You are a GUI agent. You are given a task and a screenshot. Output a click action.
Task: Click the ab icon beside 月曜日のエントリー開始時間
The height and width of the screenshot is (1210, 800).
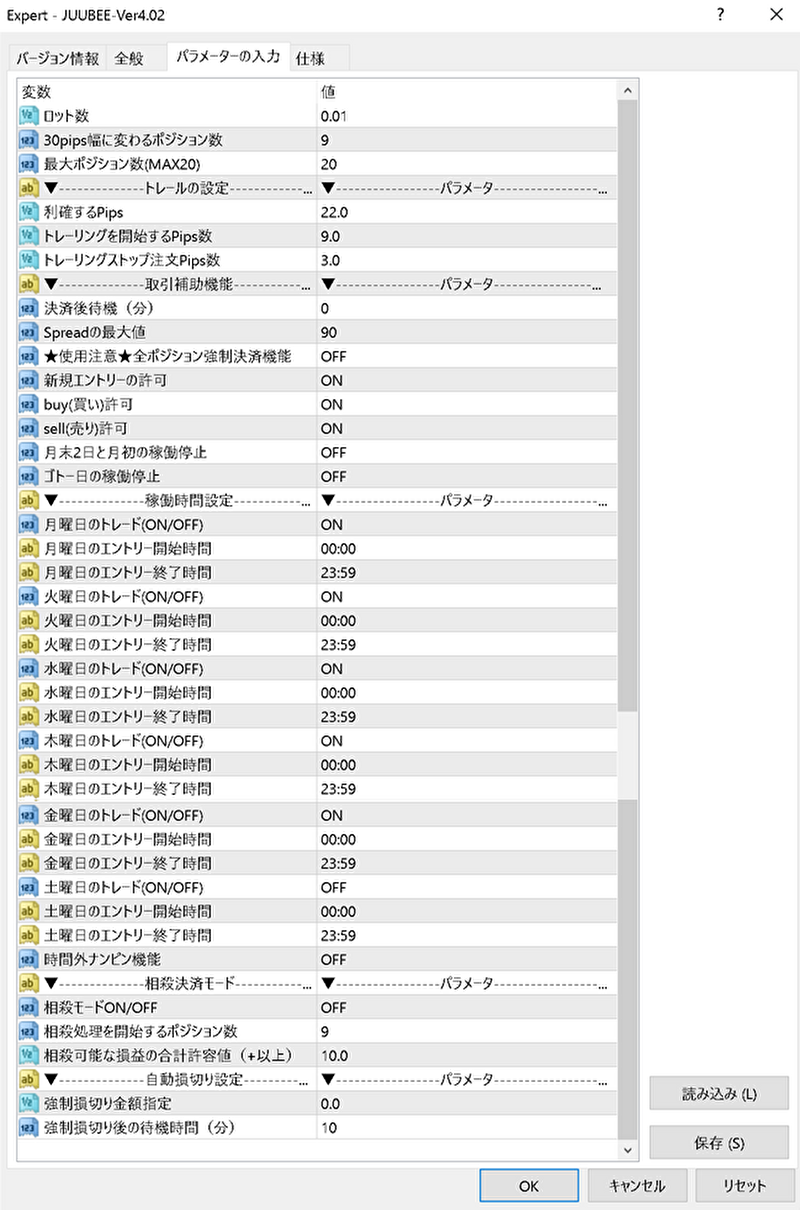(29, 549)
